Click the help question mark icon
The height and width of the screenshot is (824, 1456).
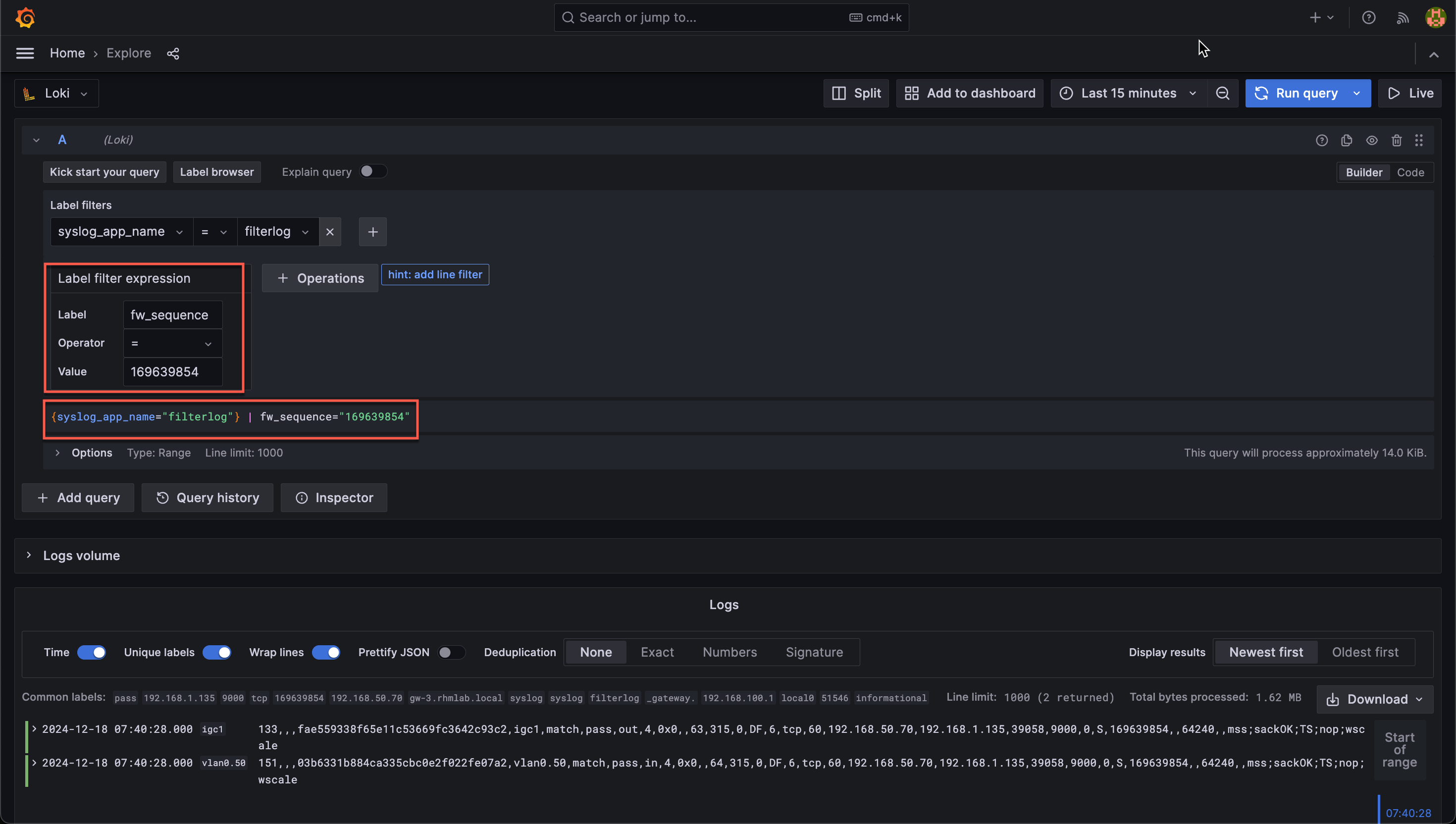[x=1369, y=18]
